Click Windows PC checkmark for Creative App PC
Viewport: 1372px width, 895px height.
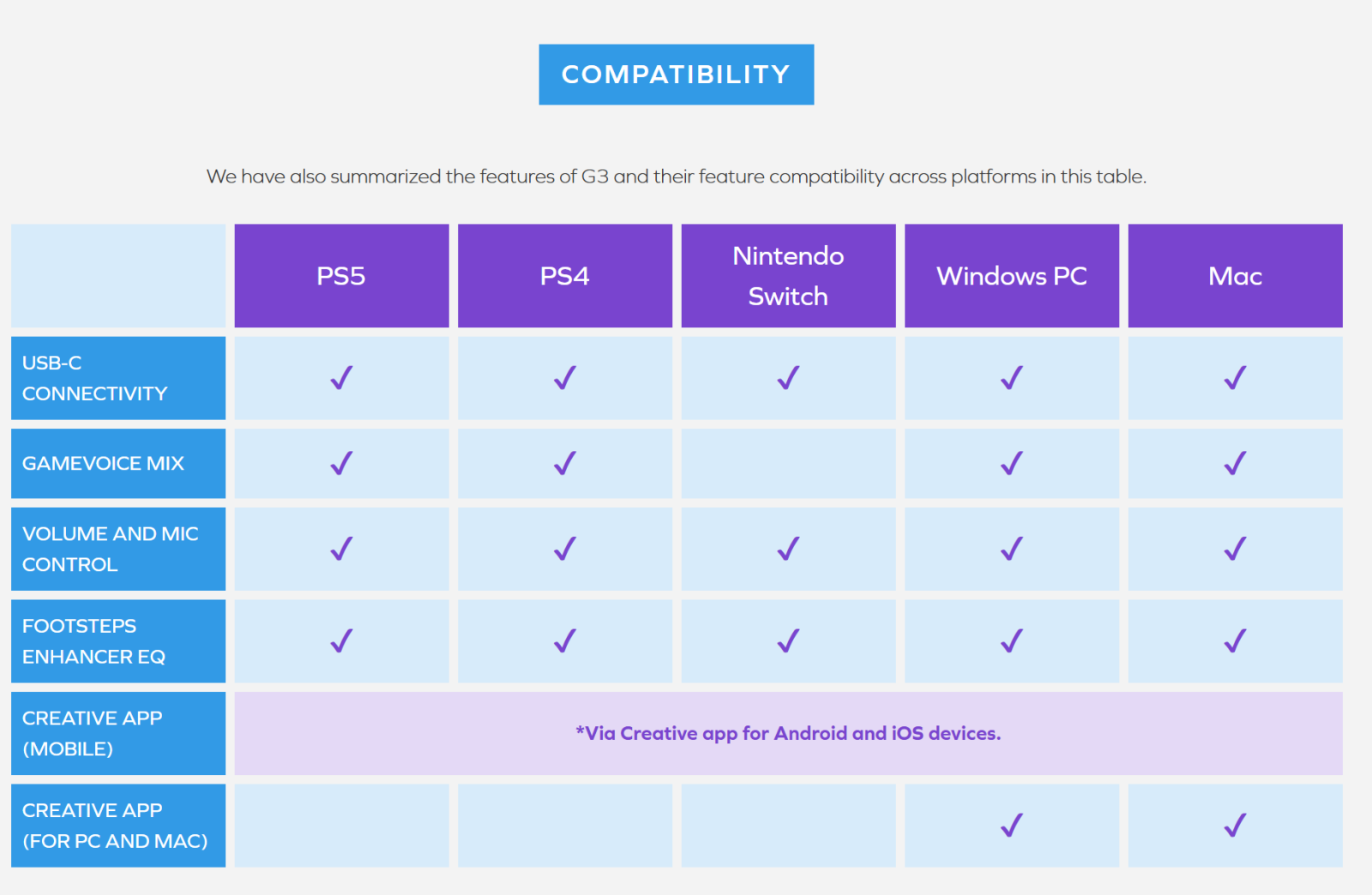[x=1012, y=826]
